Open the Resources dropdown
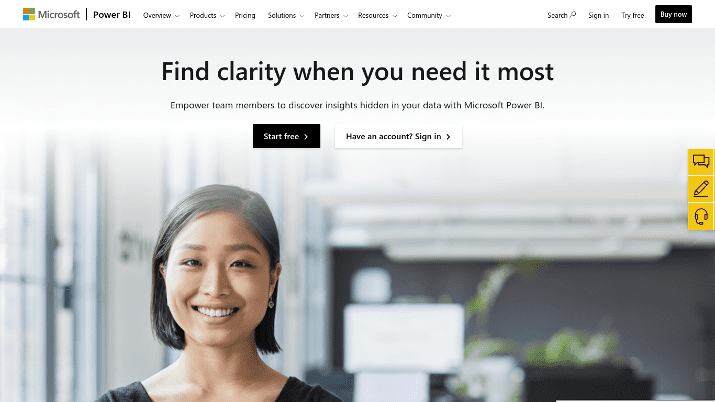Screen dimensions: 715x402 (378, 15)
